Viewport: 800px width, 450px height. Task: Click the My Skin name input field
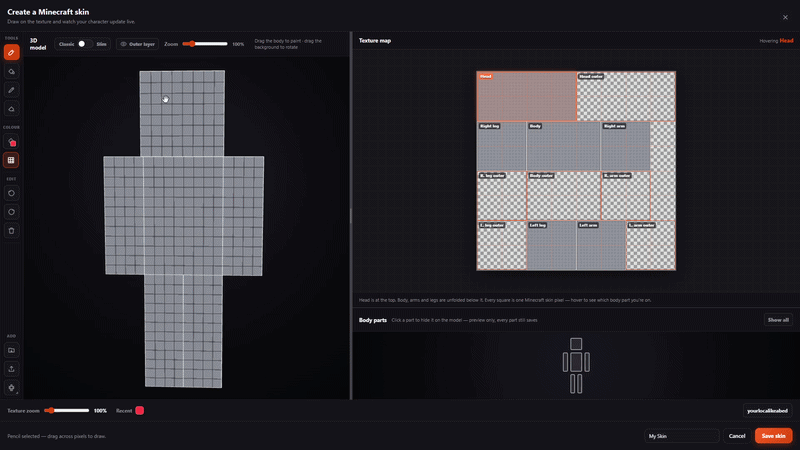pos(682,436)
